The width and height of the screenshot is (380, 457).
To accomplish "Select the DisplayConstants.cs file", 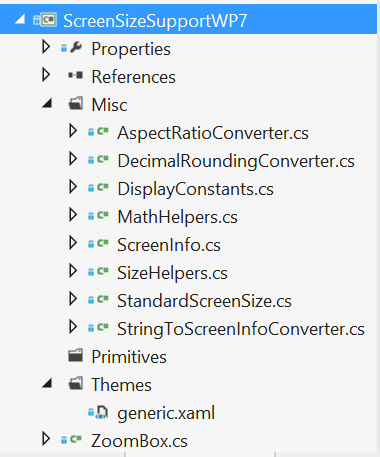I will [x=196, y=189].
